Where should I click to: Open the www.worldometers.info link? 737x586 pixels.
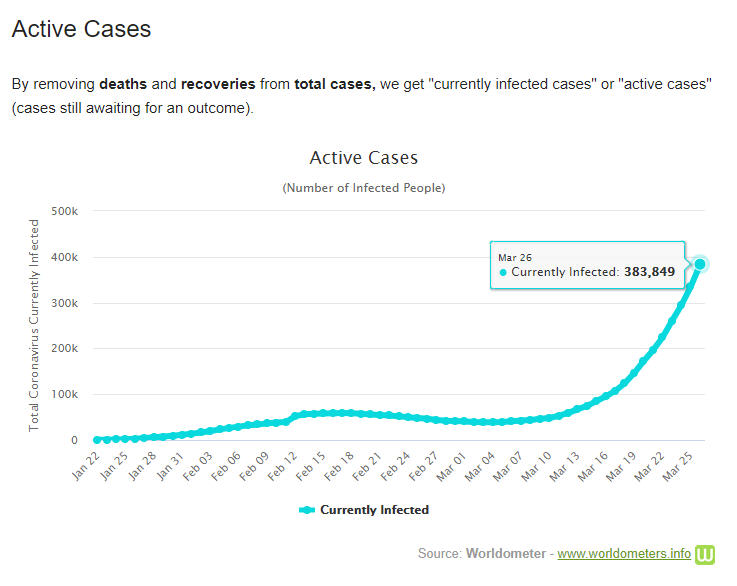click(x=624, y=553)
